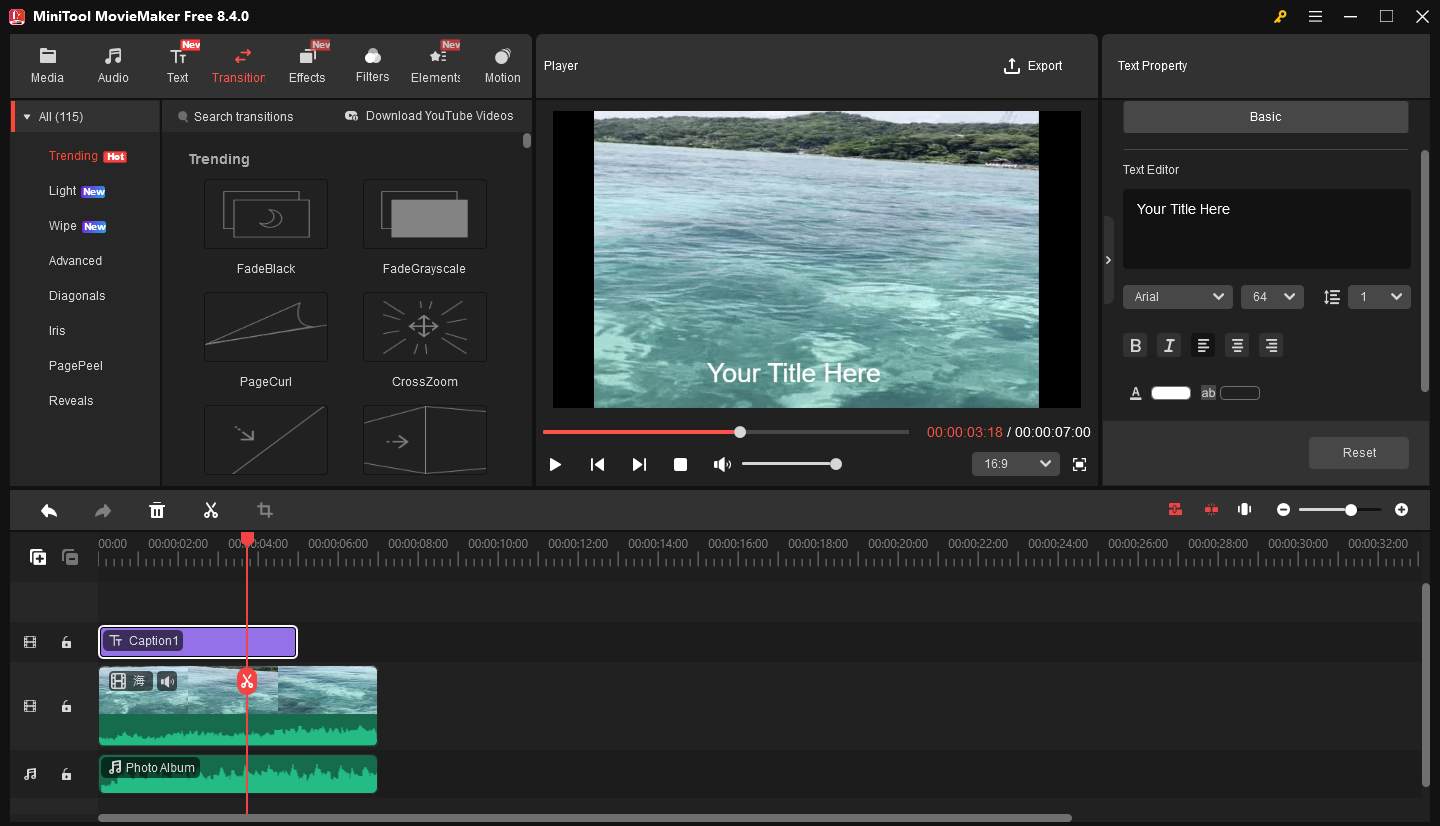Select the split scissors tool in timeline toolbar

click(211, 510)
